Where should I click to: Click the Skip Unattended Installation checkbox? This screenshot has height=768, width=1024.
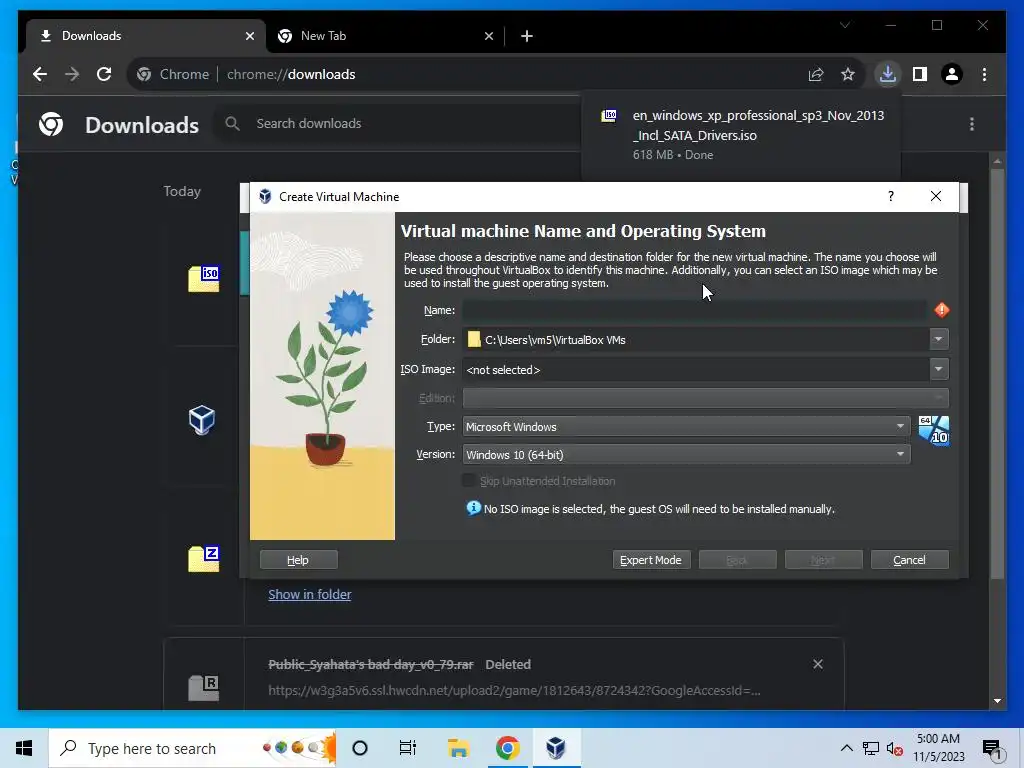(468, 481)
